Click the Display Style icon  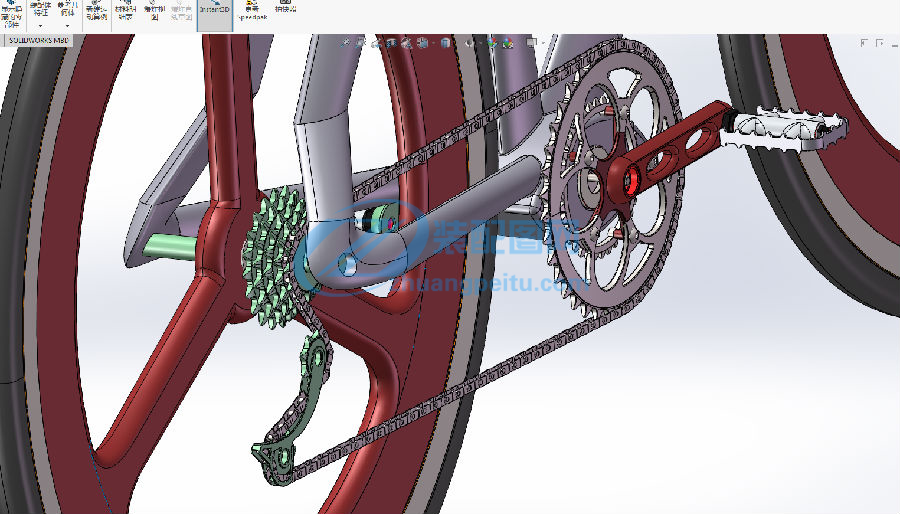point(446,42)
